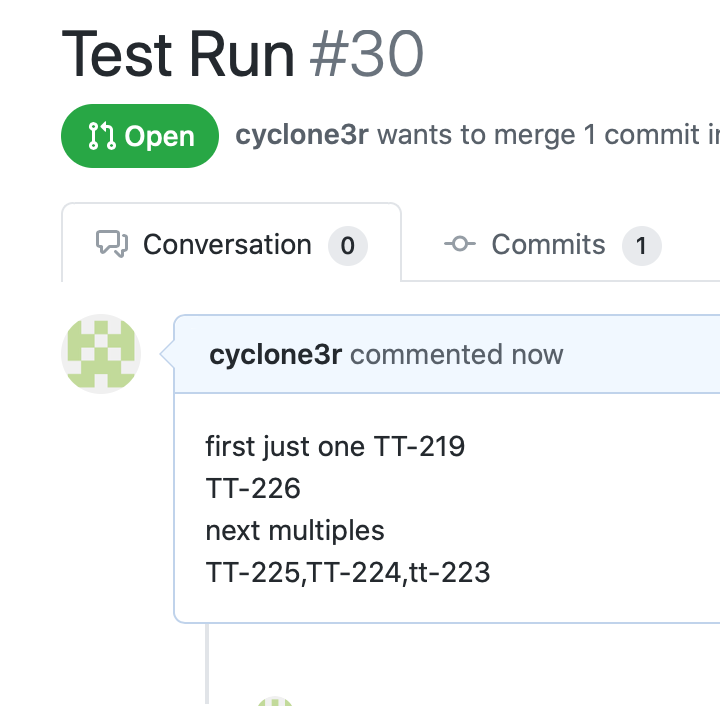
Task: Click the TT-226 line in the comment
Action: (253, 488)
